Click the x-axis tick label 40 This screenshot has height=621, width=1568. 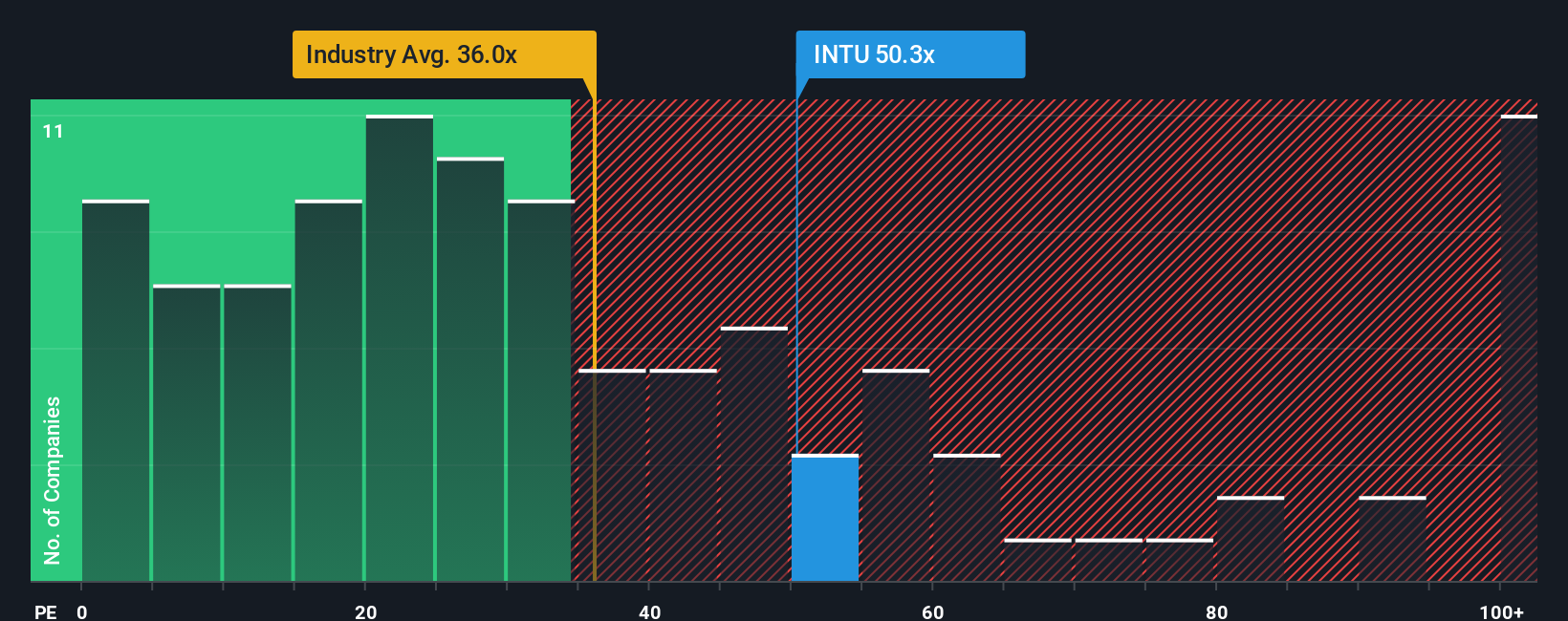point(649,611)
